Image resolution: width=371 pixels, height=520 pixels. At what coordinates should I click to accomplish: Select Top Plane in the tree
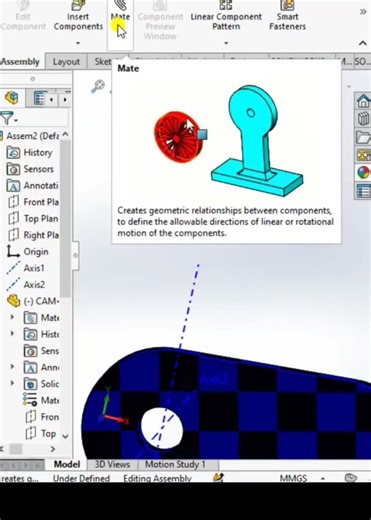coord(33,218)
